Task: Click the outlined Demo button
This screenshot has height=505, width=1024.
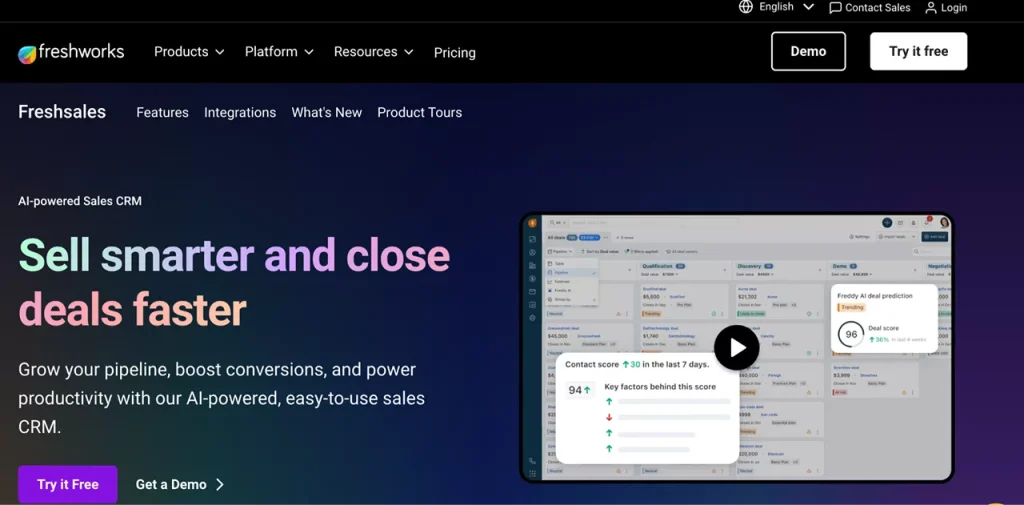Action: [x=808, y=51]
